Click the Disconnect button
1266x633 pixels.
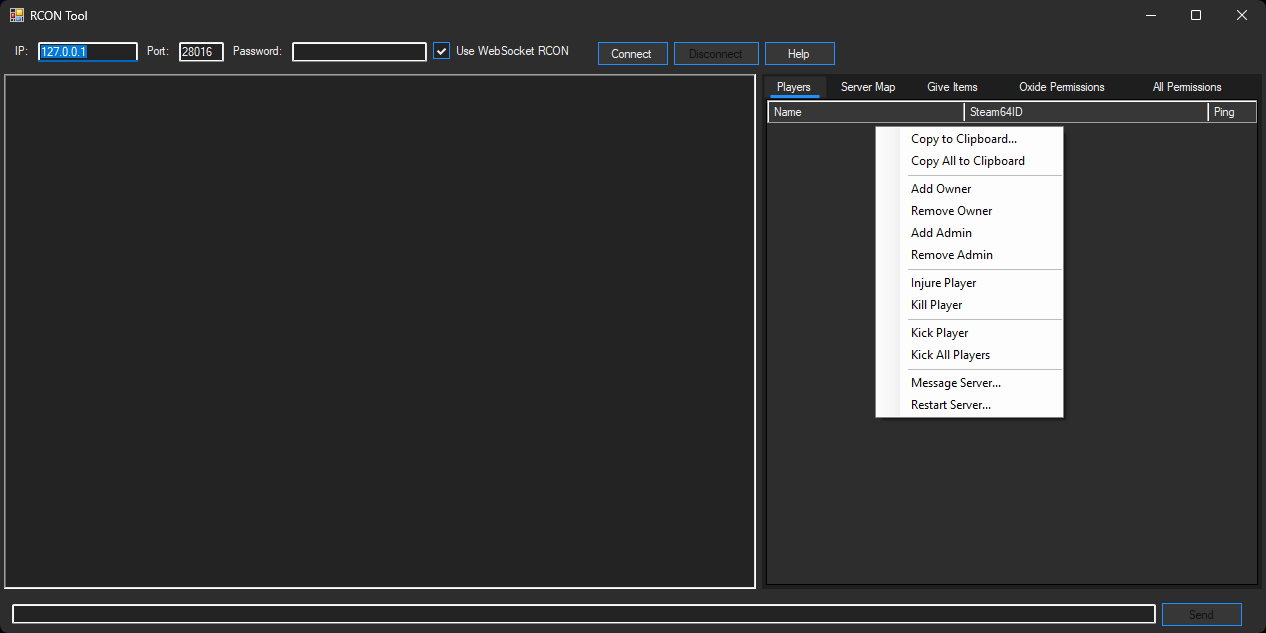pos(716,53)
